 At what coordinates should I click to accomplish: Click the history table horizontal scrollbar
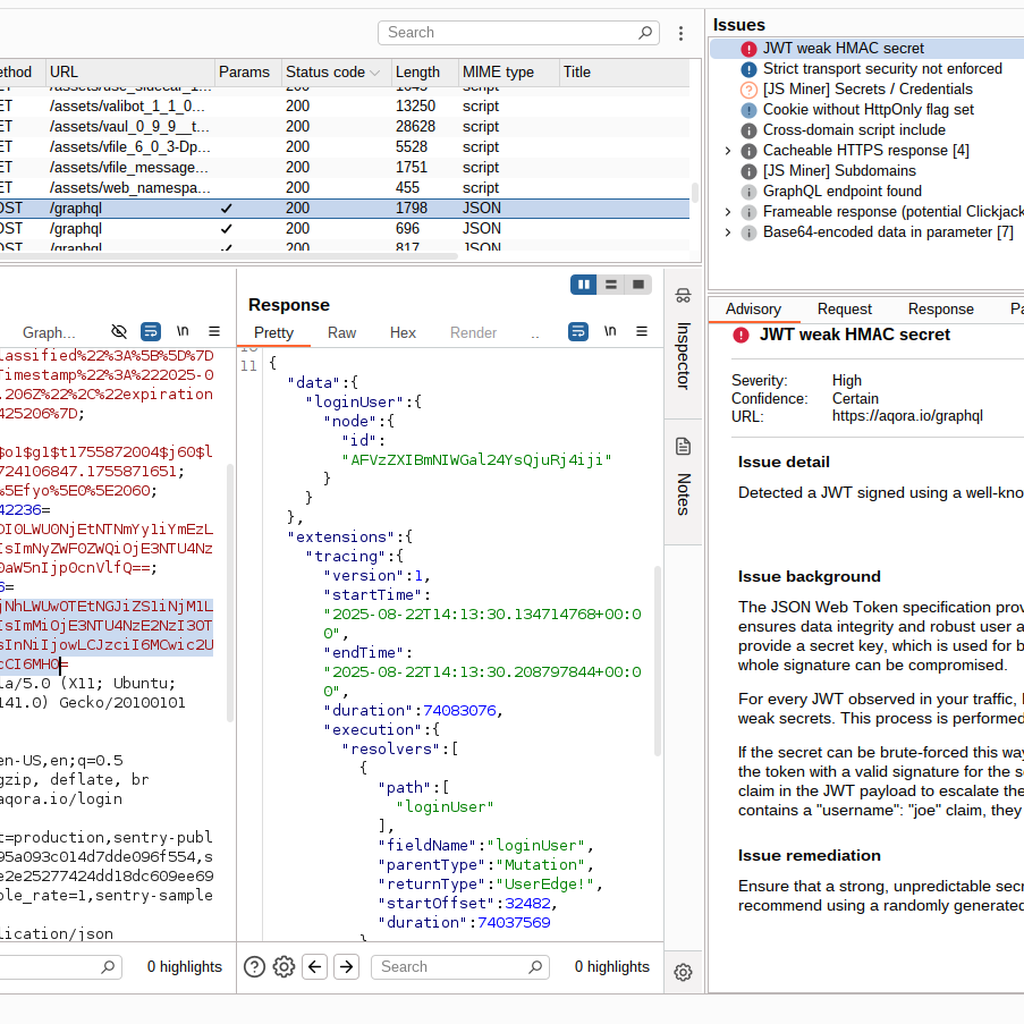[x=229, y=256]
